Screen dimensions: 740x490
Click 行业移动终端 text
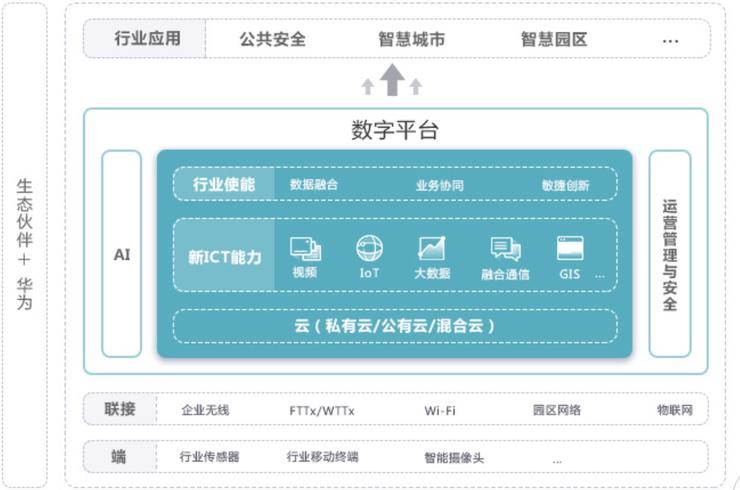(322, 456)
